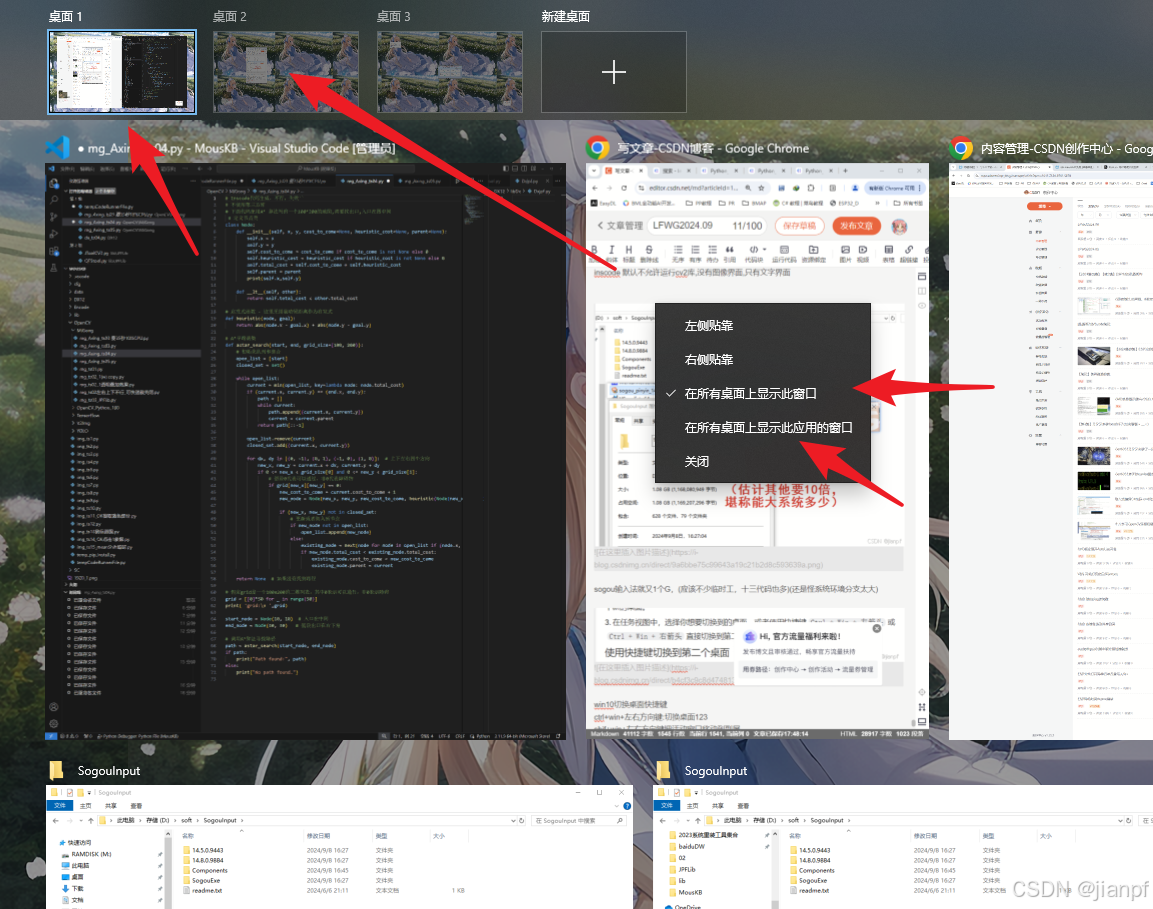Open Search in VS Code activity bar

[x=54, y=199]
